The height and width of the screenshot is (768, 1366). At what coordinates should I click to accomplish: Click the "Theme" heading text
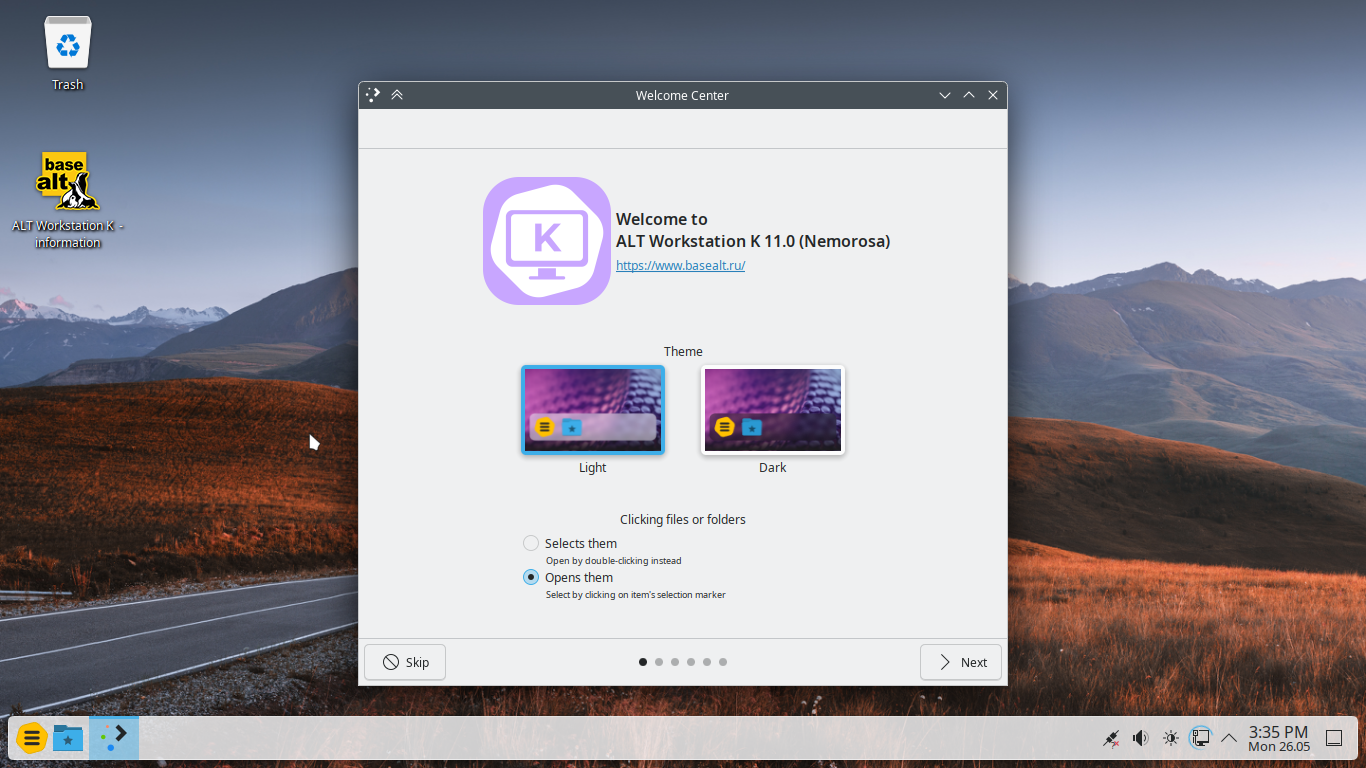point(683,352)
